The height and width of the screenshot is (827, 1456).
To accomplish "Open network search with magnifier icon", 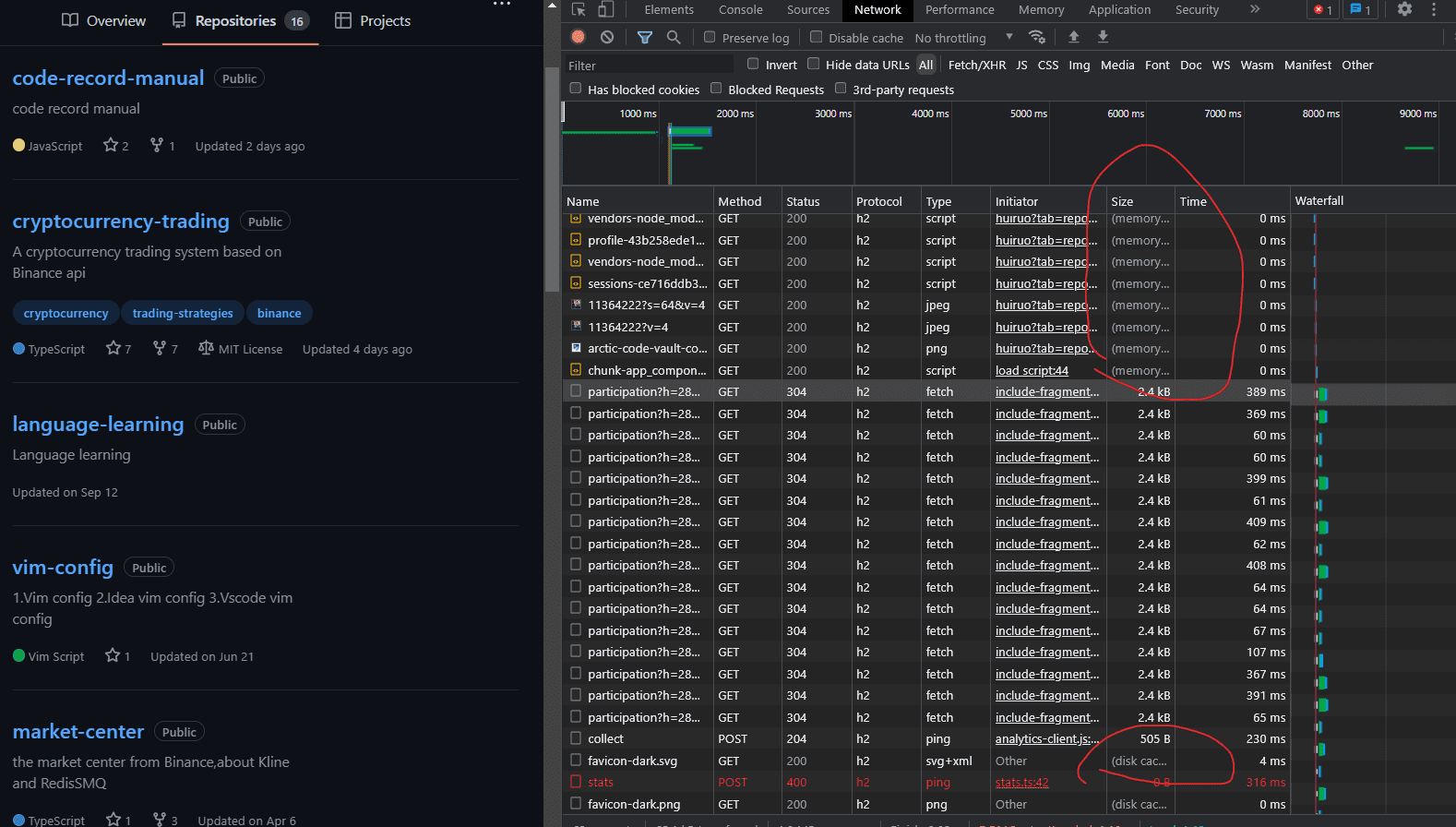I will coord(674,37).
